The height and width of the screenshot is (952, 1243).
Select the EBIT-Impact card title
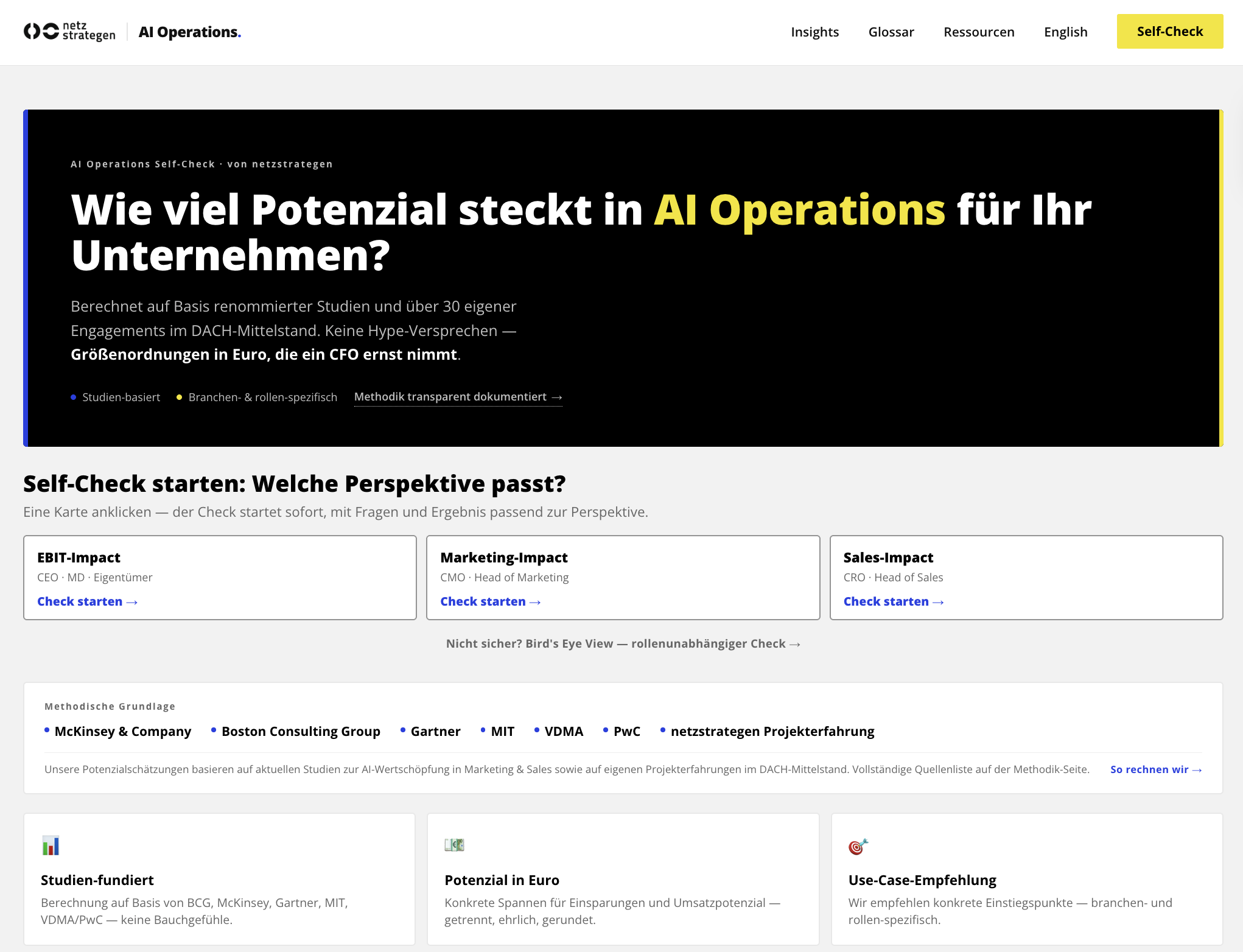[x=79, y=558]
